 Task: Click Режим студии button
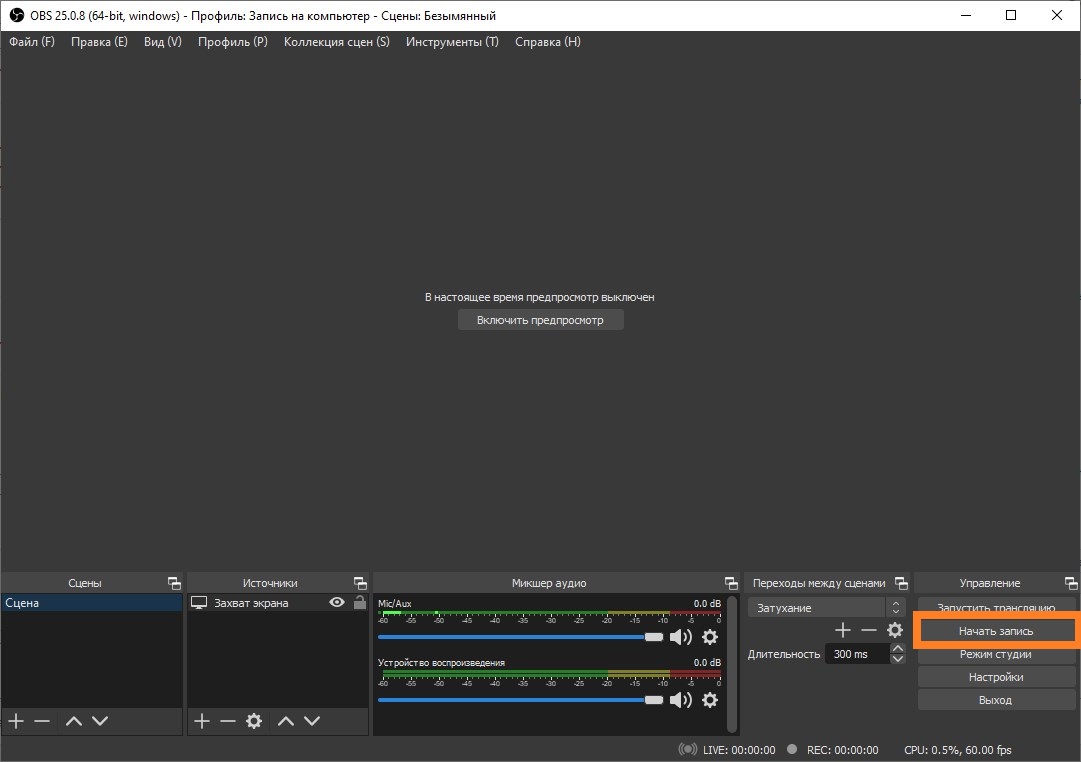(x=996, y=654)
